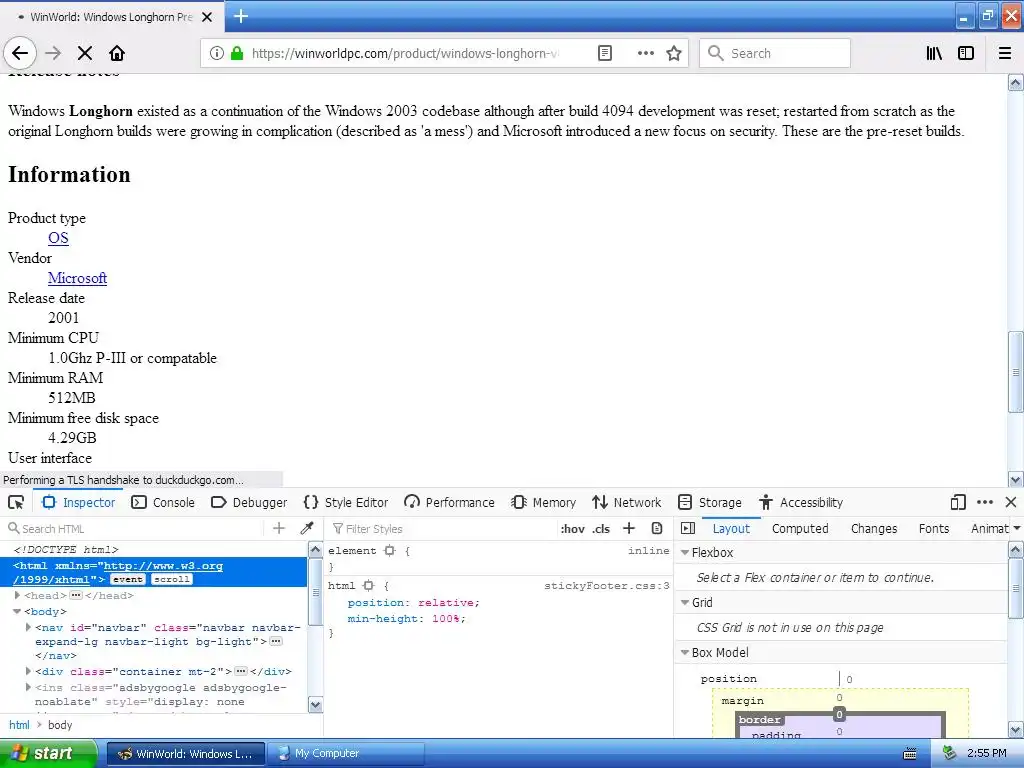
Task: Open the Accessibility tab
Action: tap(801, 502)
